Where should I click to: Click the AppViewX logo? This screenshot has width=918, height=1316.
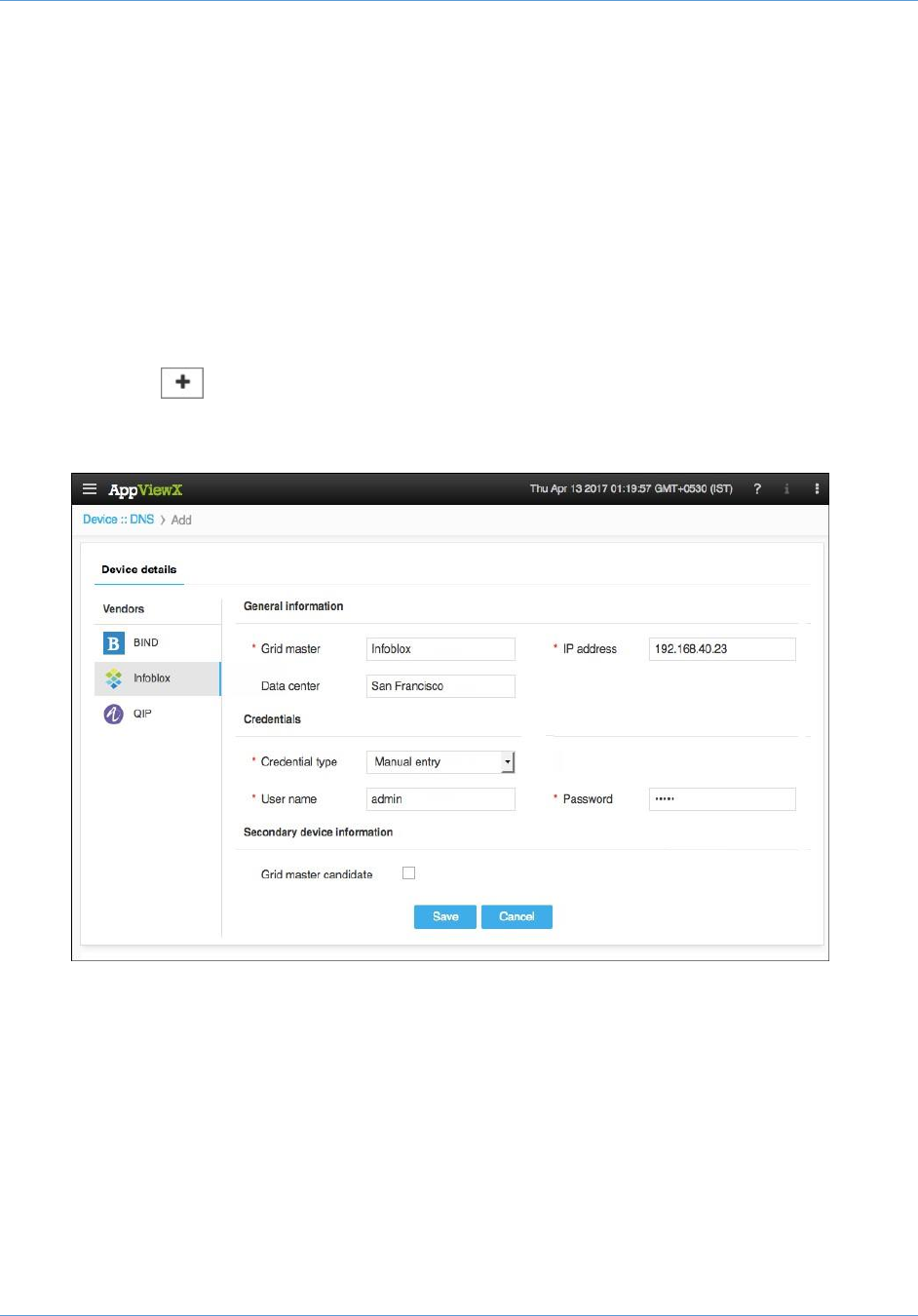click(x=145, y=489)
